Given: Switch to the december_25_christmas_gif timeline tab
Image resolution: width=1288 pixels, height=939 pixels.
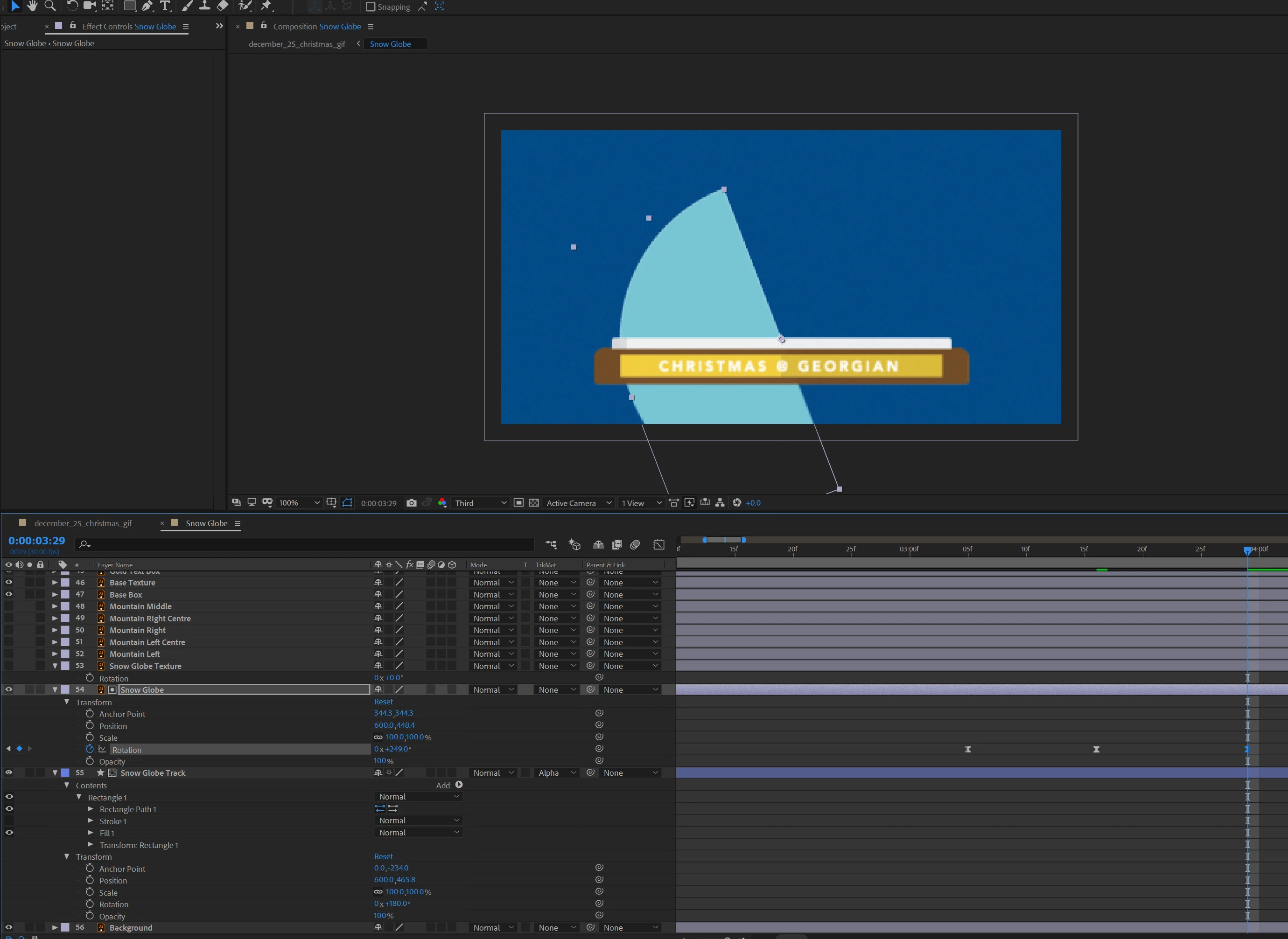Looking at the screenshot, I should (83, 523).
